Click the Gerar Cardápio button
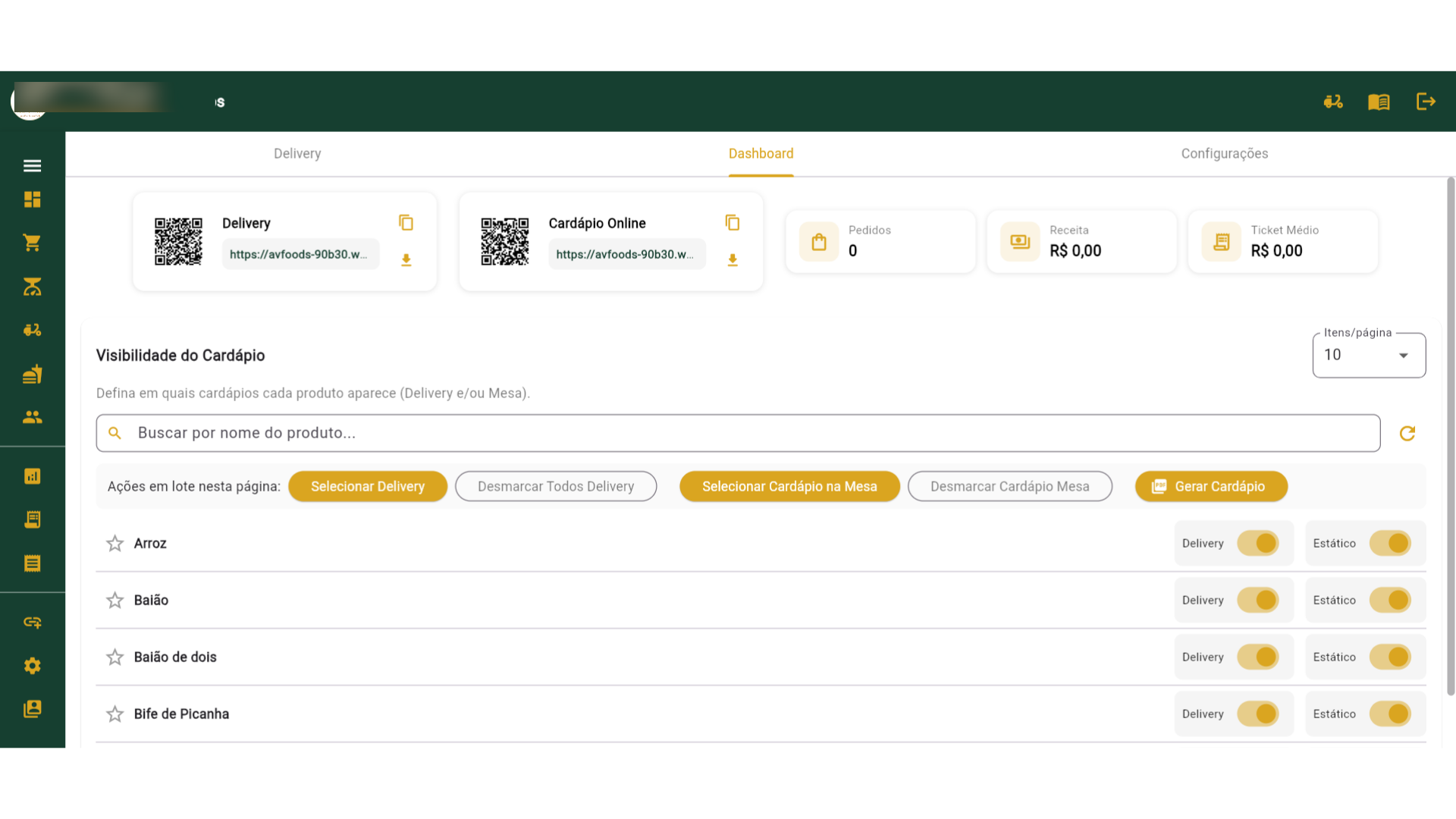Image resolution: width=1456 pixels, height=819 pixels. [x=1210, y=486]
